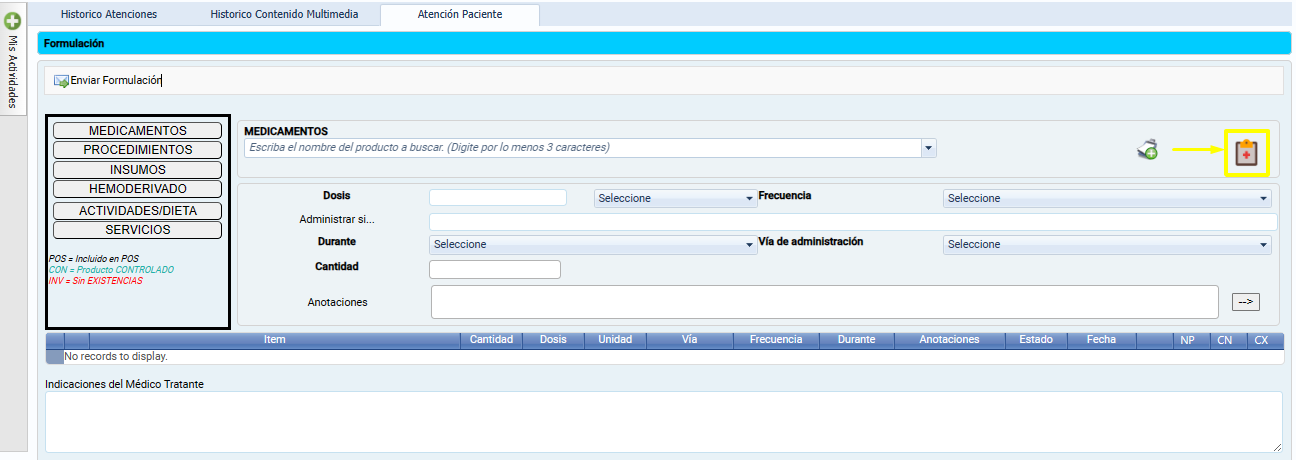1296x460 pixels.
Task: Click the green plus icon above Mis Actividades
Action: [13, 19]
